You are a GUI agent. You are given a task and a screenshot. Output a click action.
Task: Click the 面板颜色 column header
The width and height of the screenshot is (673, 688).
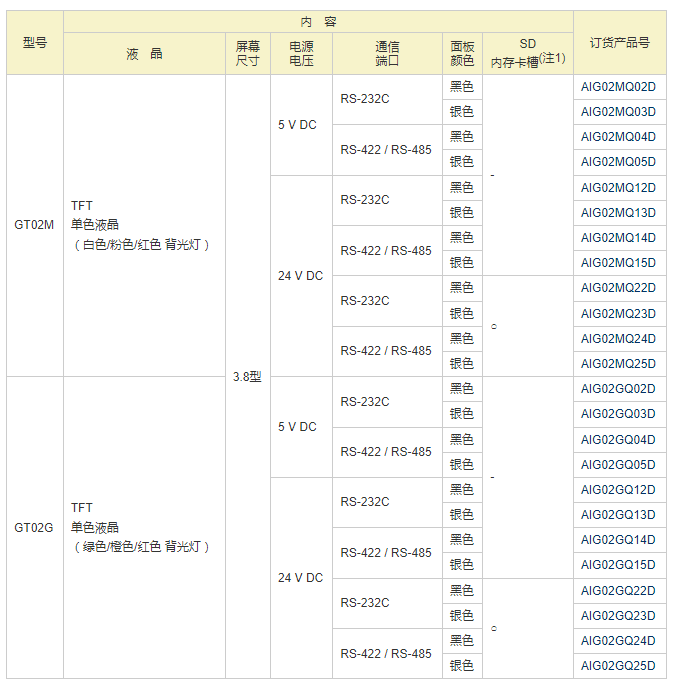(x=462, y=53)
